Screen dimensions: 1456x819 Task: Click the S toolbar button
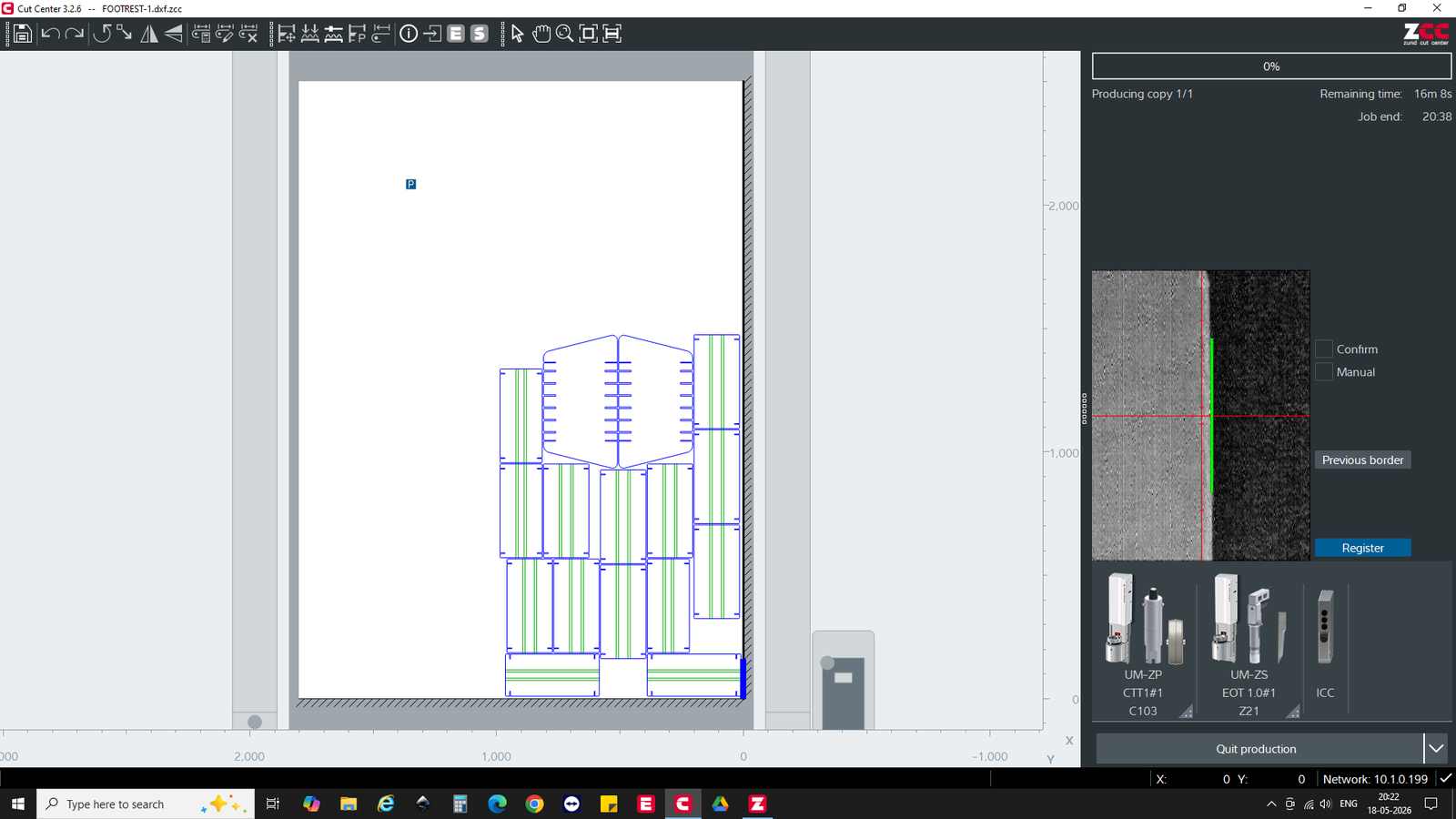pos(480,34)
